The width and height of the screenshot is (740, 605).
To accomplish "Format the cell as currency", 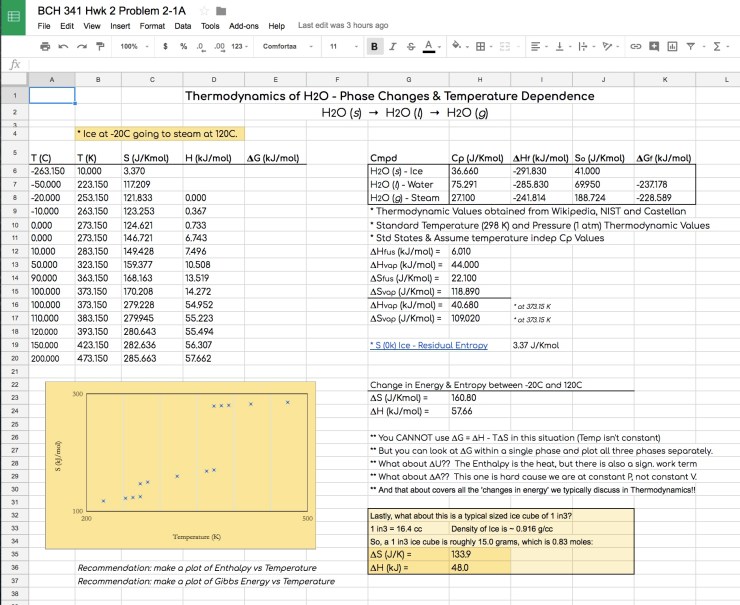I will 165,46.
